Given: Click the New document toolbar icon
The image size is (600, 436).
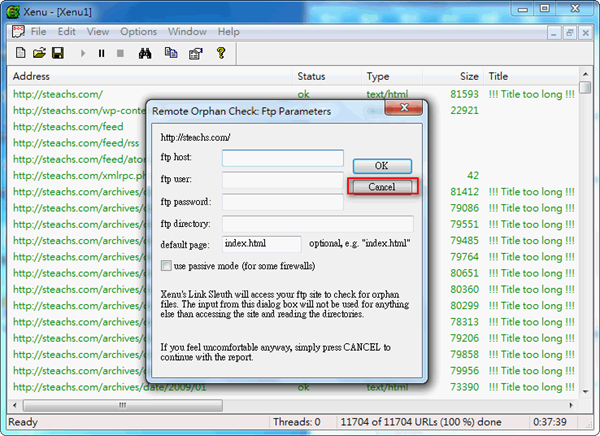Looking at the screenshot, I should [x=21, y=53].
